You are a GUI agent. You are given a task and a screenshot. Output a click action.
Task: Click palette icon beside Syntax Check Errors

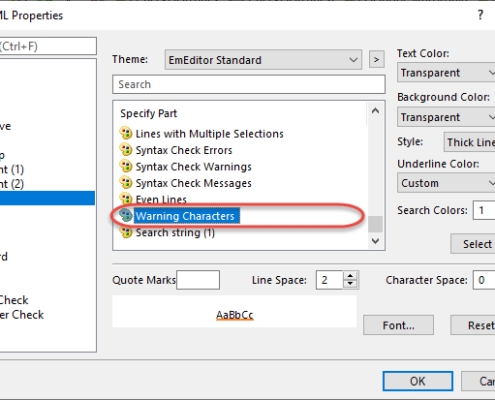pos(126,150)
